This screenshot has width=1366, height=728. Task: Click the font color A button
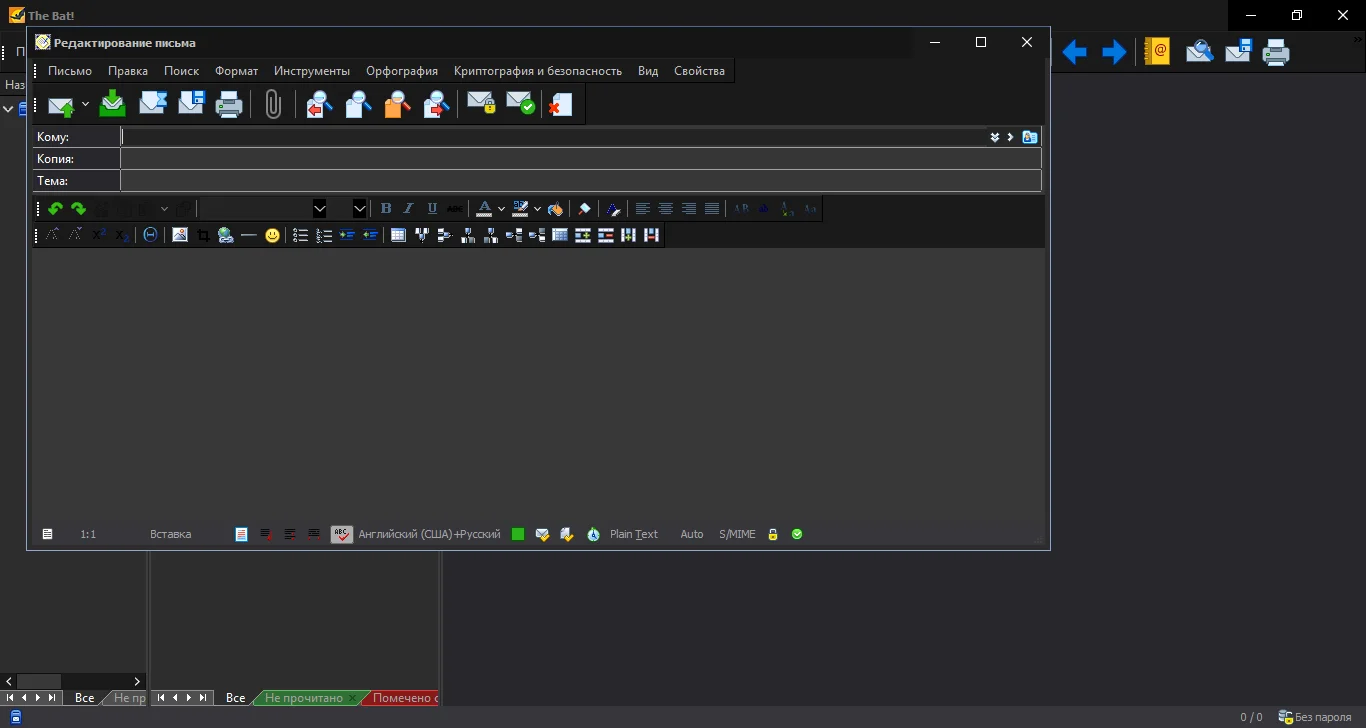(484, 209)
